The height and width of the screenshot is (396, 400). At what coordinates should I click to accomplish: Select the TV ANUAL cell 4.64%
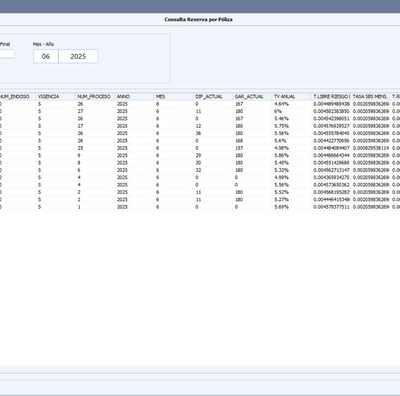(x=281, y=104)
